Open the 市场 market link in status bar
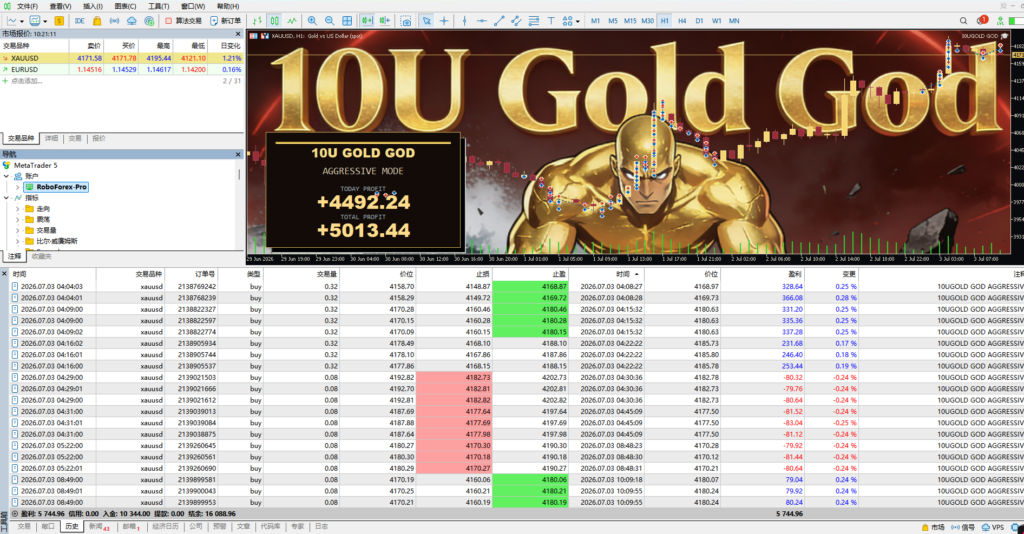The width and height of the screenshot is (1024, 534). [x=933, y=527]
